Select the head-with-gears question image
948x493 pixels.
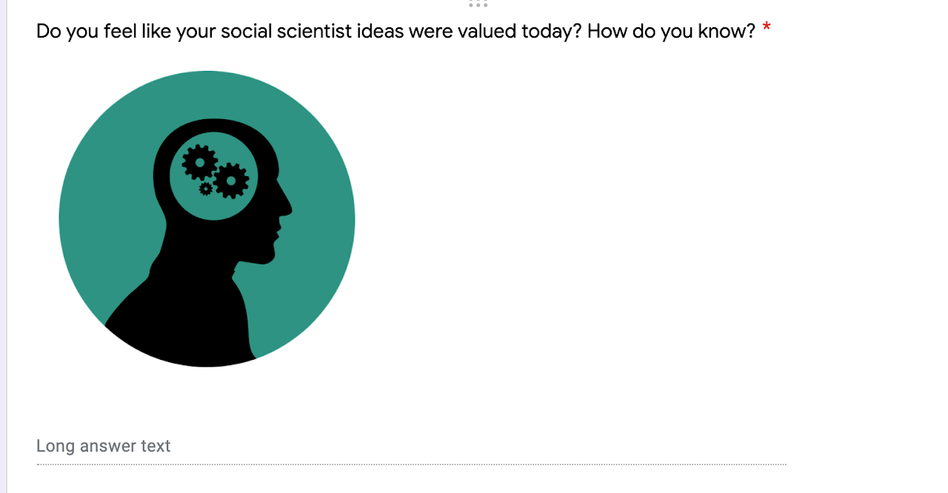[207, 219]
